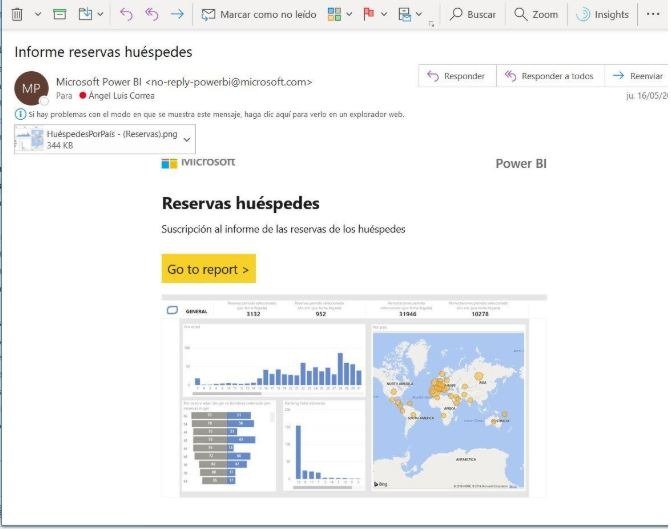This screenshot has width=671, height=529.
Task: Click the Reservas huéspedes heading
Action: 240,203
